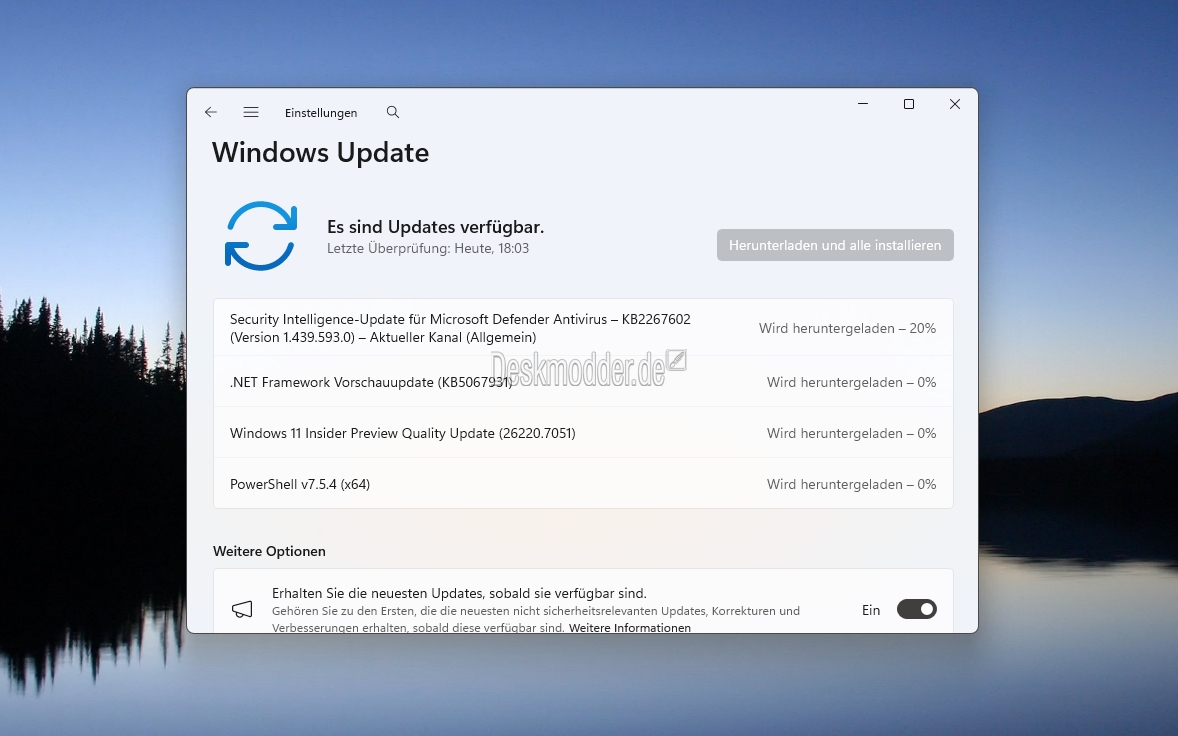1178x736 pixels.
Task: Turn off the newest updates toggle
Action: click(x=916, y=609)
